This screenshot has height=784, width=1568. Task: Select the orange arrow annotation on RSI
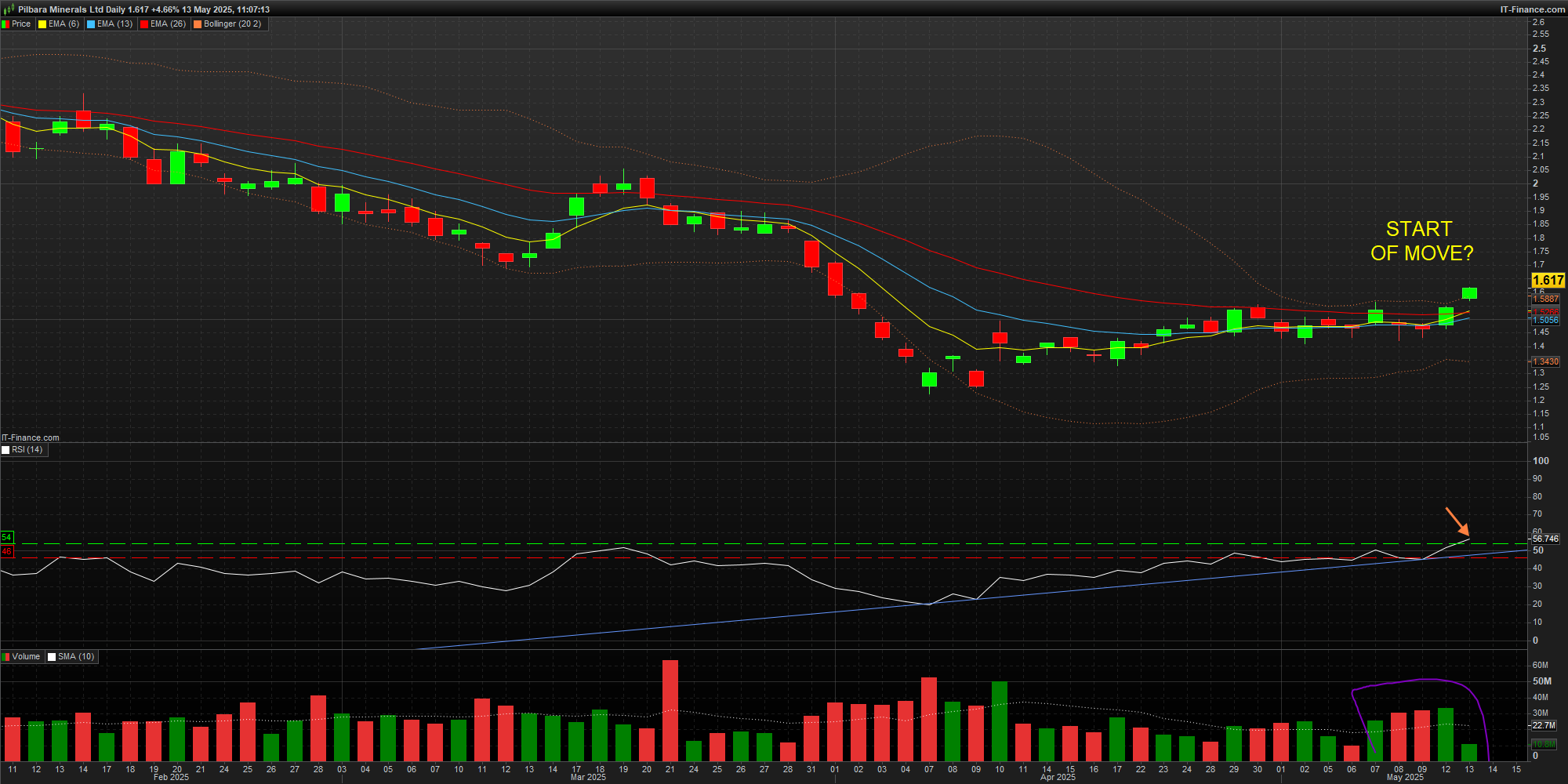[1457, 521]
